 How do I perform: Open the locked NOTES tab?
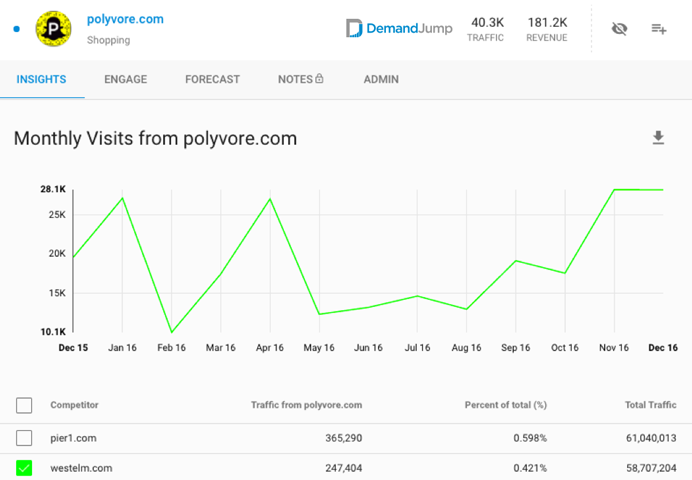[x=301, y=79]
